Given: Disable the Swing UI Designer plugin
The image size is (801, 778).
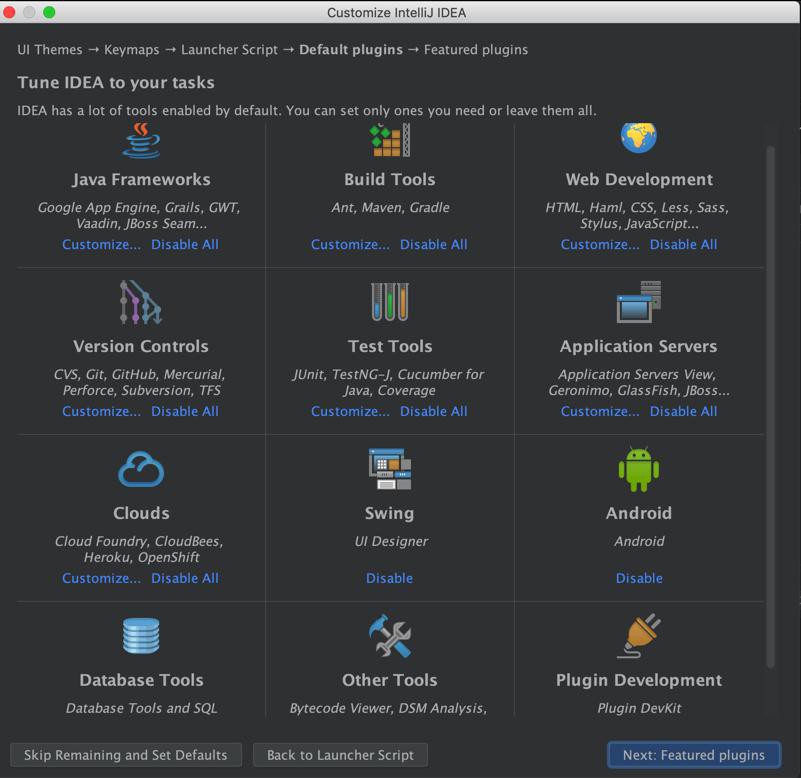Looking at the screenshot, I should pos(389,578).
